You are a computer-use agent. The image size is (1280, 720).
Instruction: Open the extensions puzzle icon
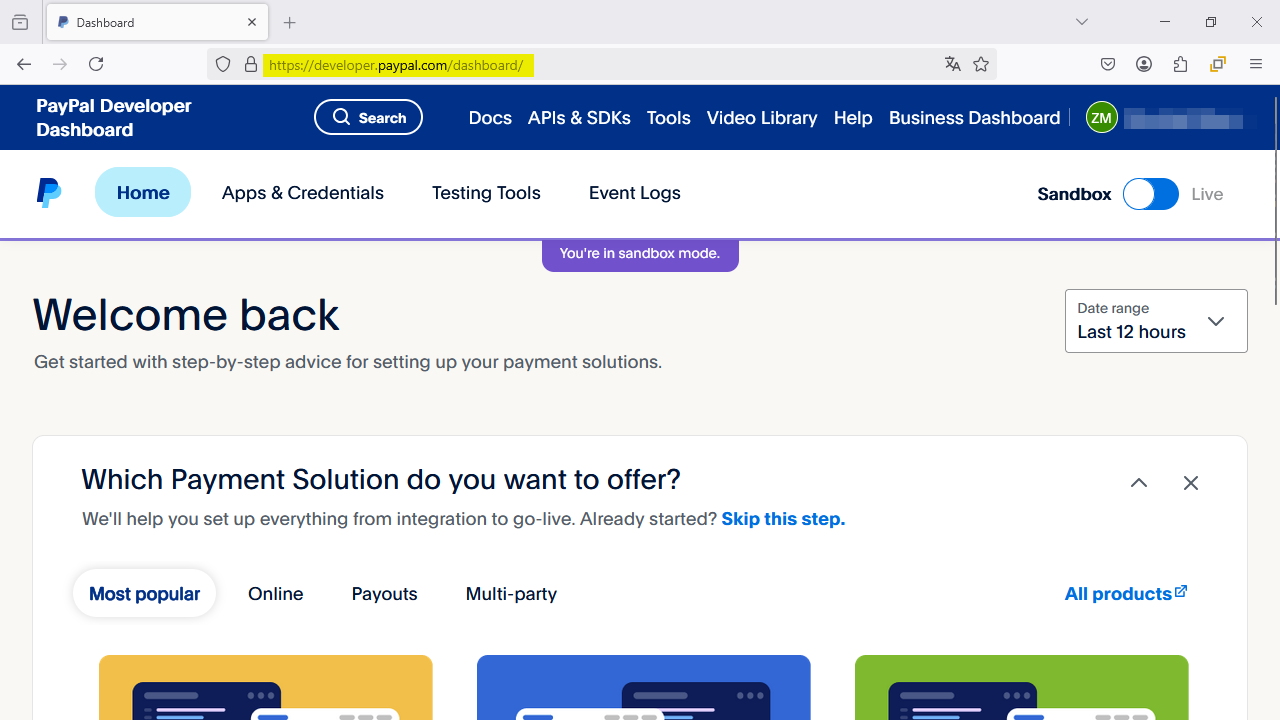coord(1181,64)
